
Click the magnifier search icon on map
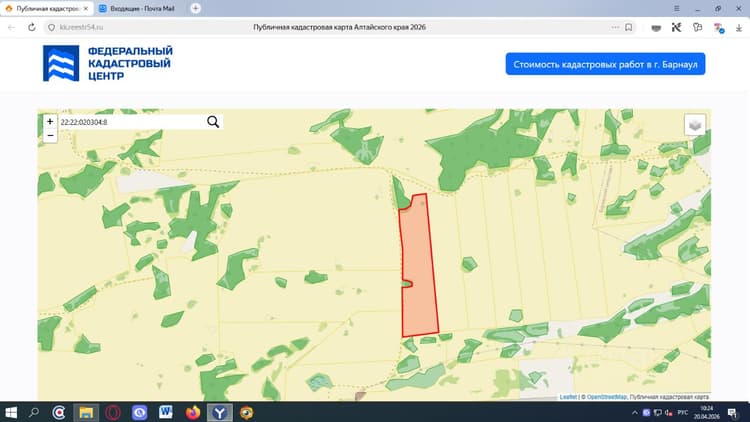pyautogui.click(x=213, y=122)
